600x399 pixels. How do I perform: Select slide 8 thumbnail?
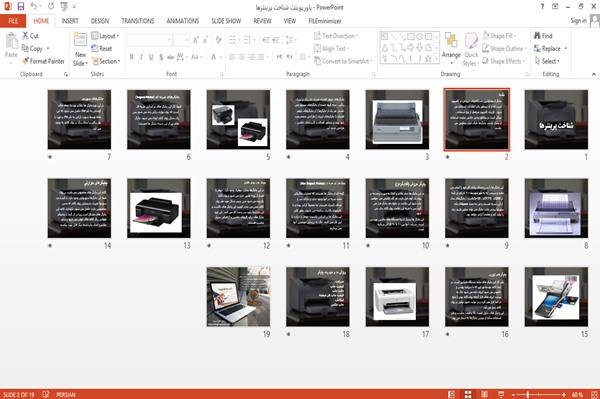pos(556,208)
